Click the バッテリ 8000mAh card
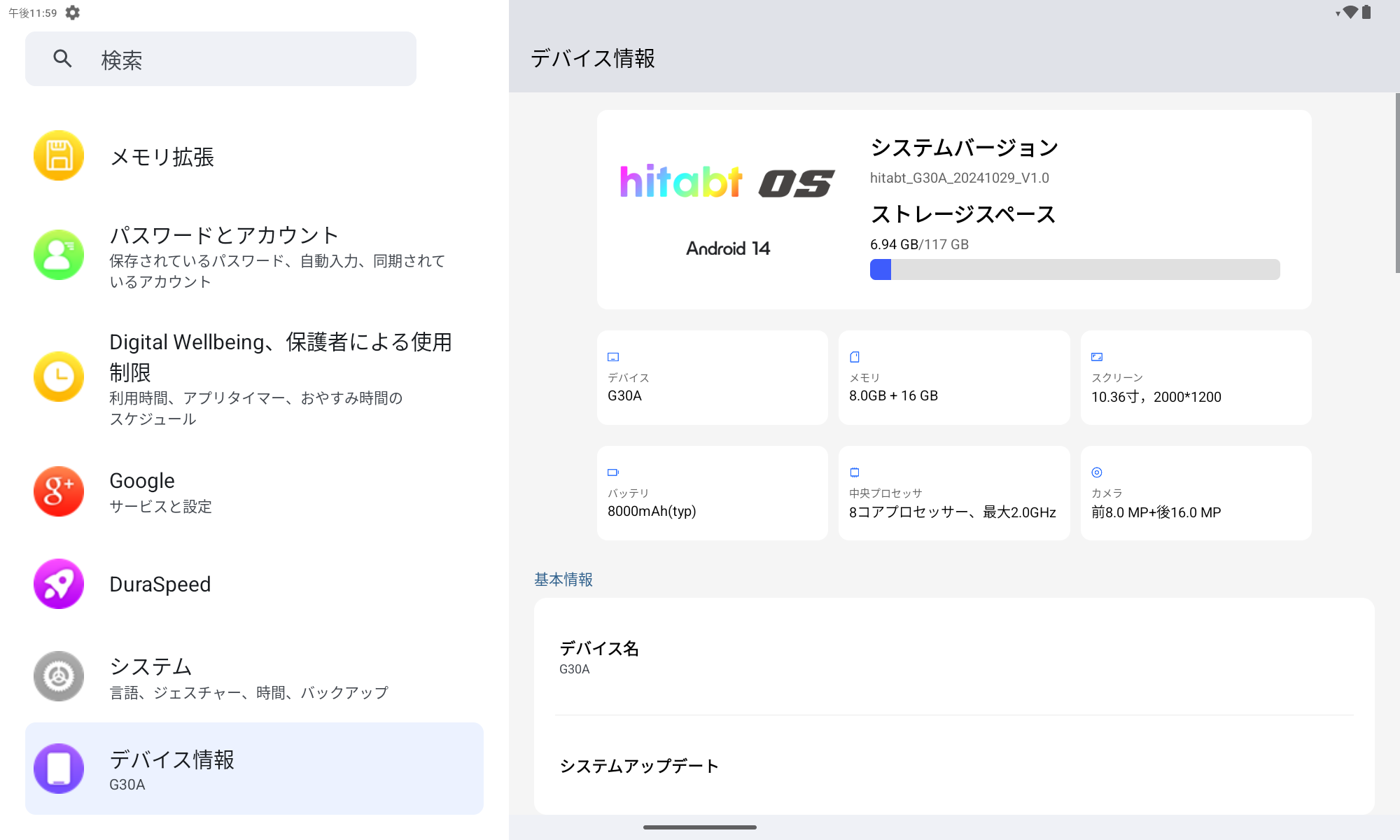Viewport: 1400px width, 840px height. [712, 493]
